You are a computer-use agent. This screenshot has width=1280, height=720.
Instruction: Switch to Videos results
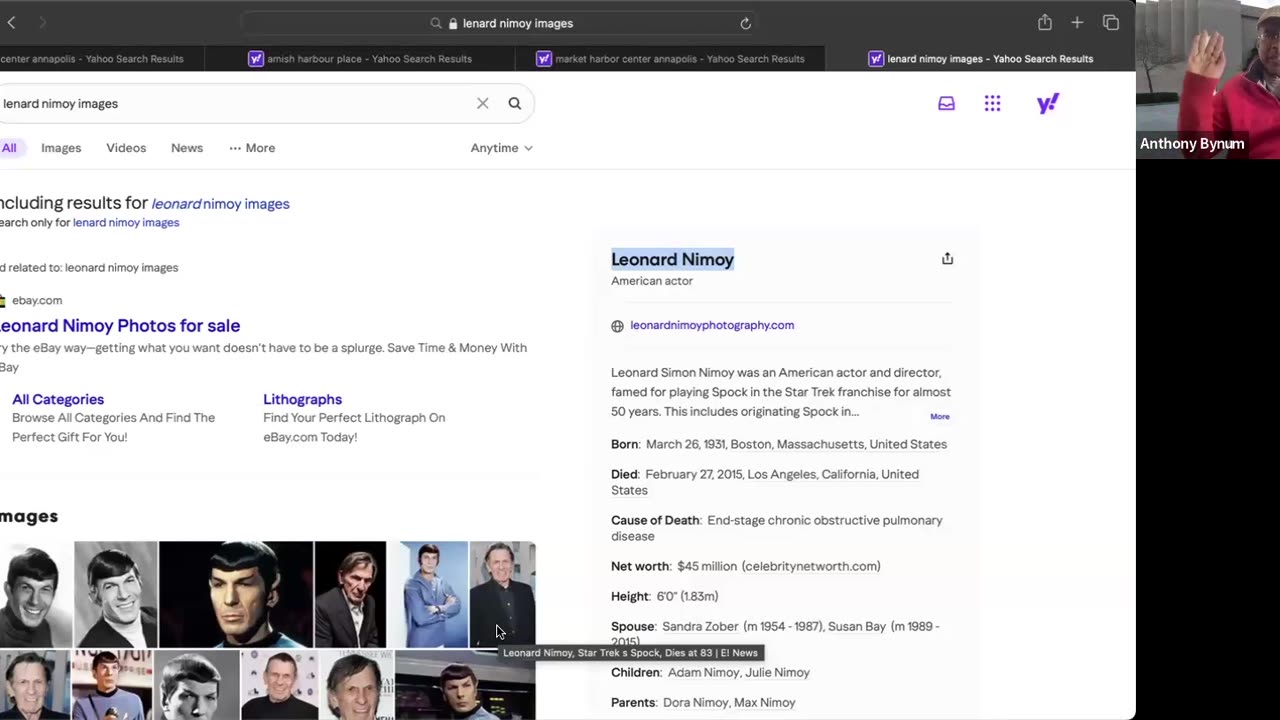(126, 148)
